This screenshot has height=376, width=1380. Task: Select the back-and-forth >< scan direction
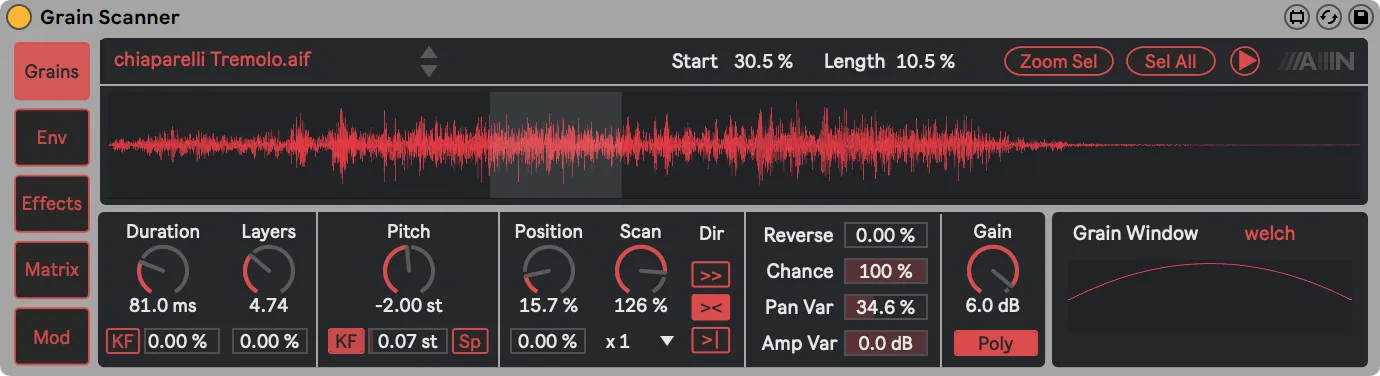(x=711, y=307)
